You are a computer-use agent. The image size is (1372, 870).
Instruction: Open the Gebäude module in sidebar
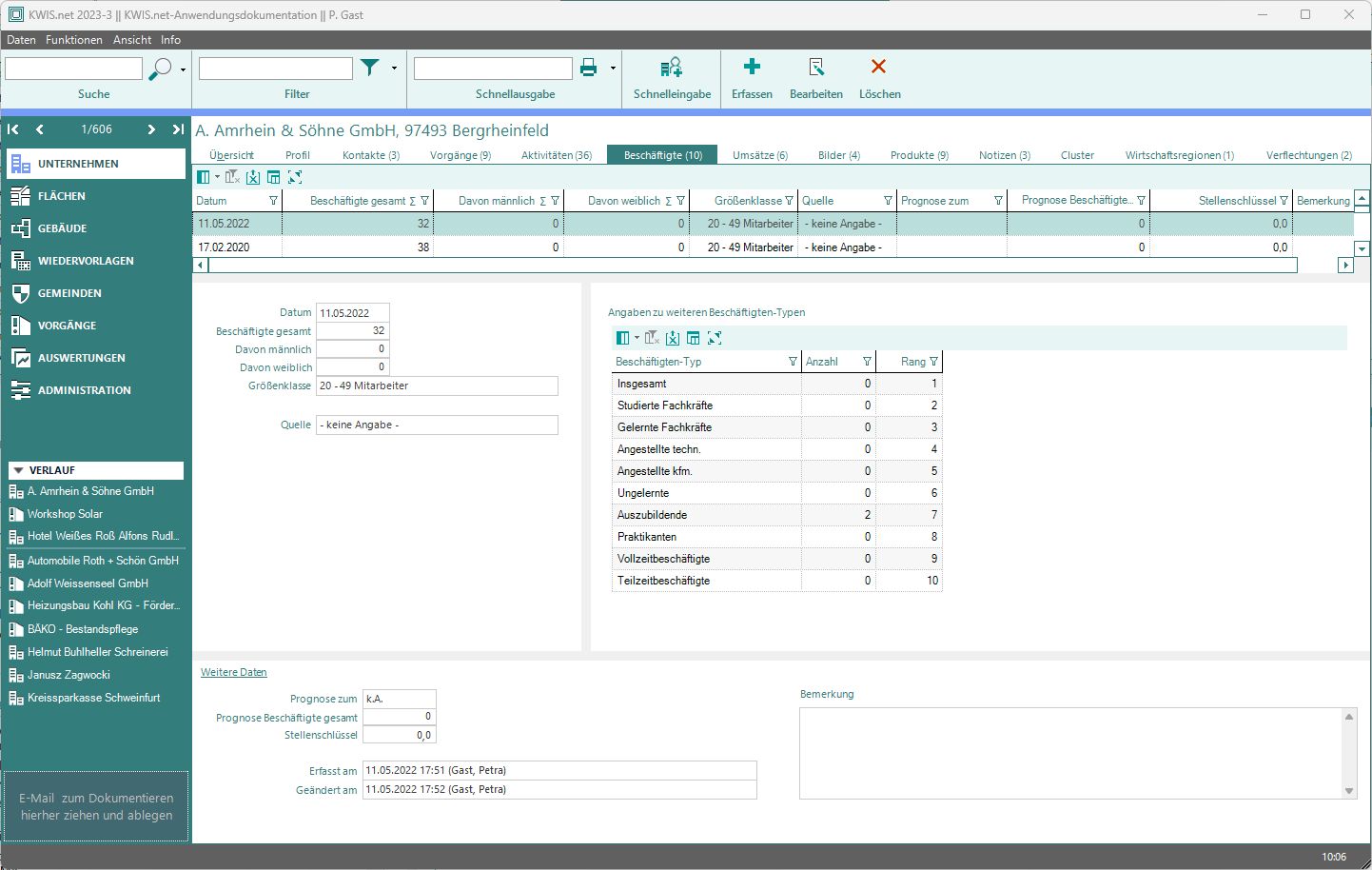(95, 228)
